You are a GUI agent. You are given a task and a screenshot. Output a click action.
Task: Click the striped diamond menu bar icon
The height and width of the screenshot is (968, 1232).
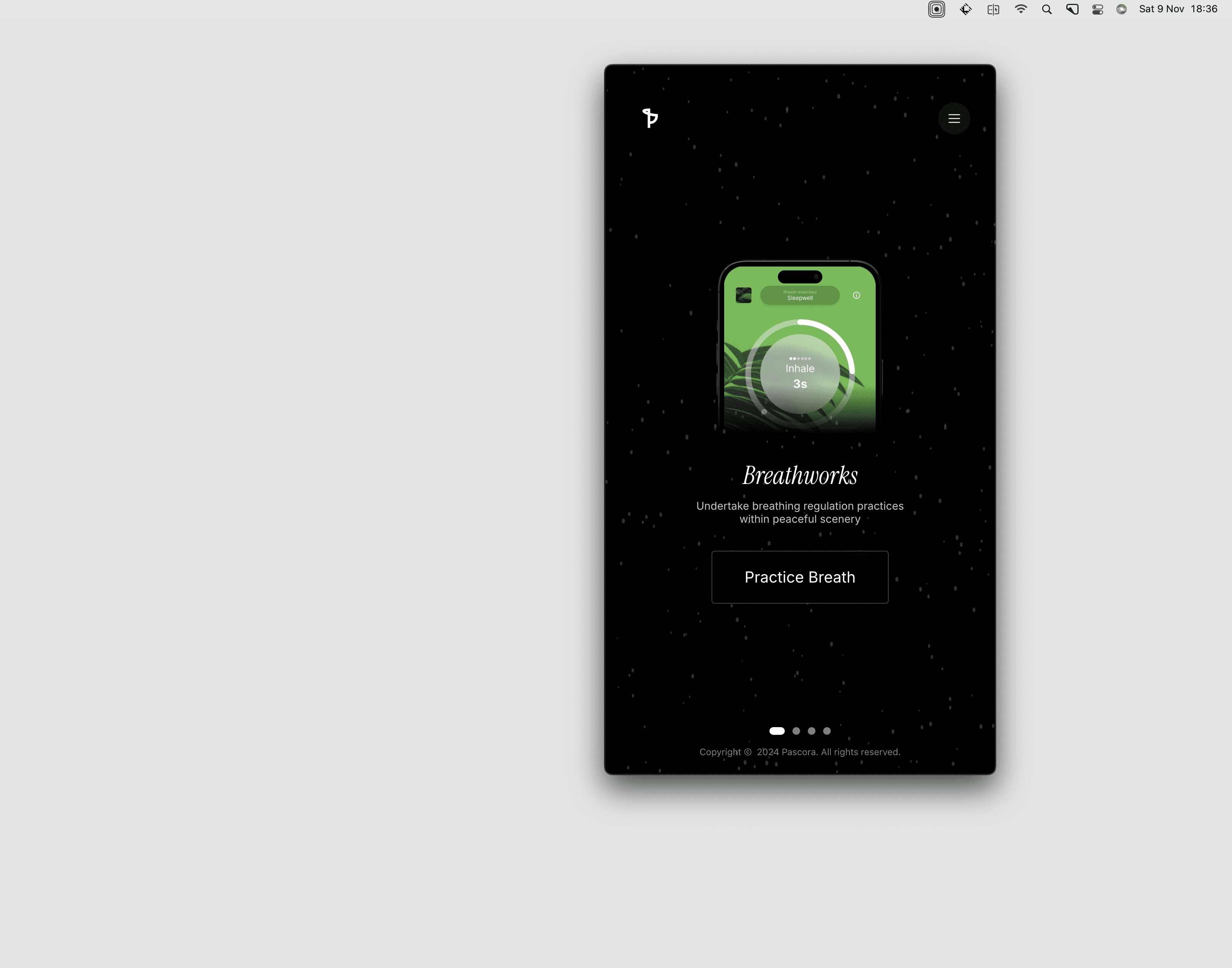966,9
